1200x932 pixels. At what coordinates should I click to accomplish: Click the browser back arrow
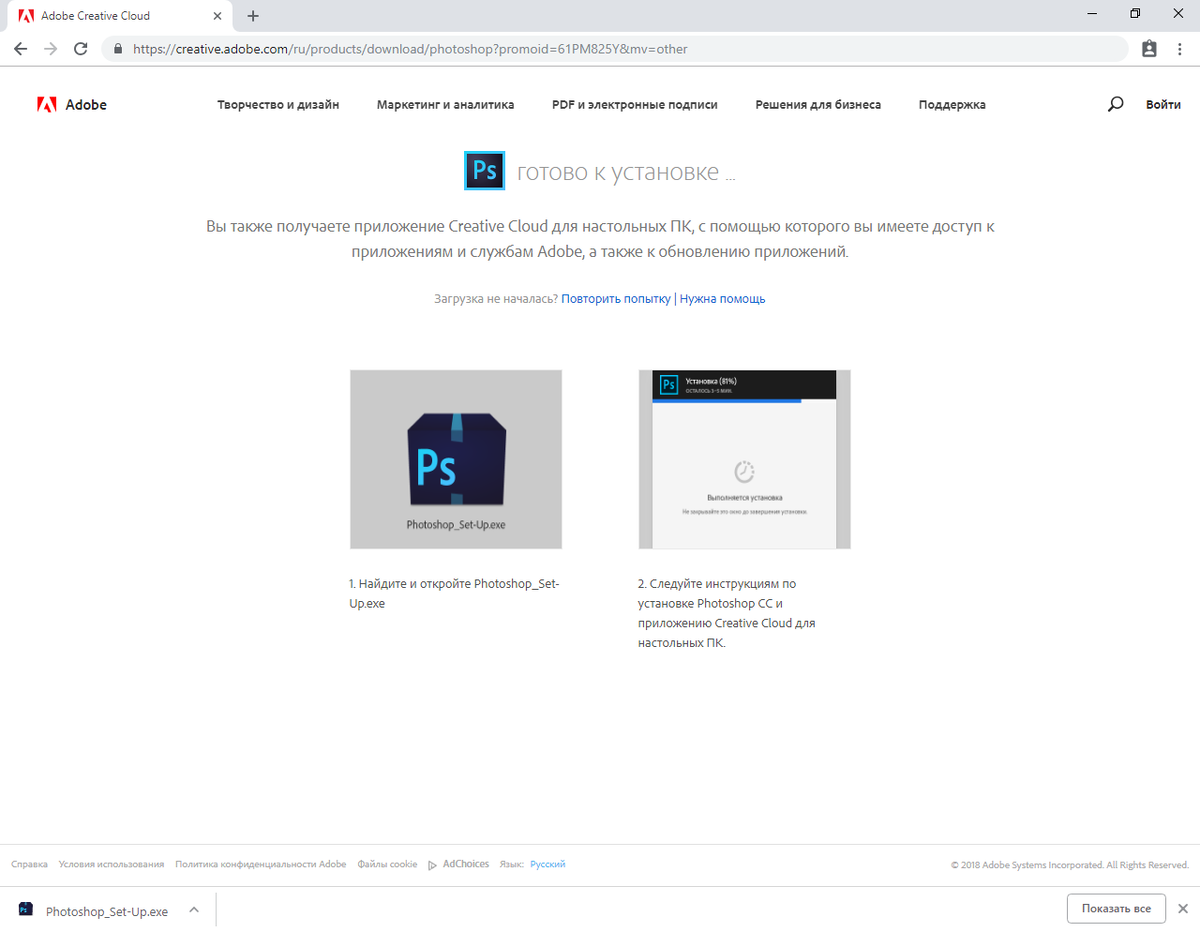(20, 48)
